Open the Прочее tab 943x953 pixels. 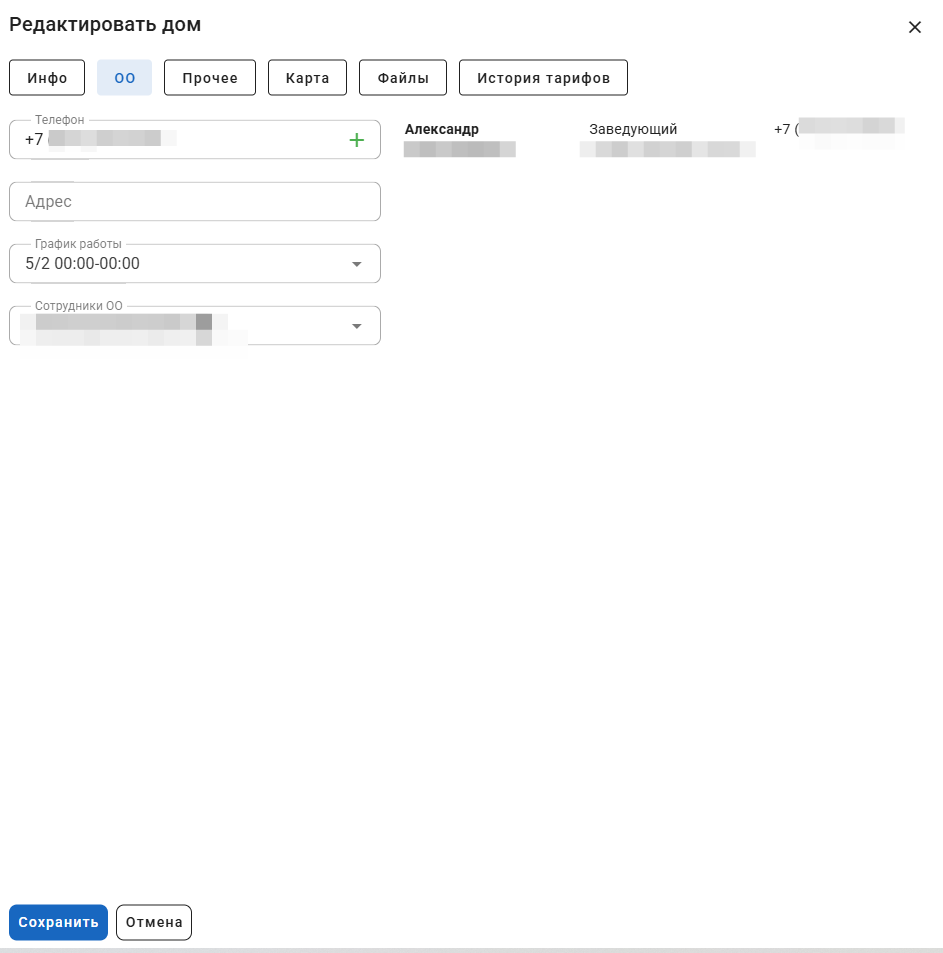pyautogui.click(x=210, y=78)
